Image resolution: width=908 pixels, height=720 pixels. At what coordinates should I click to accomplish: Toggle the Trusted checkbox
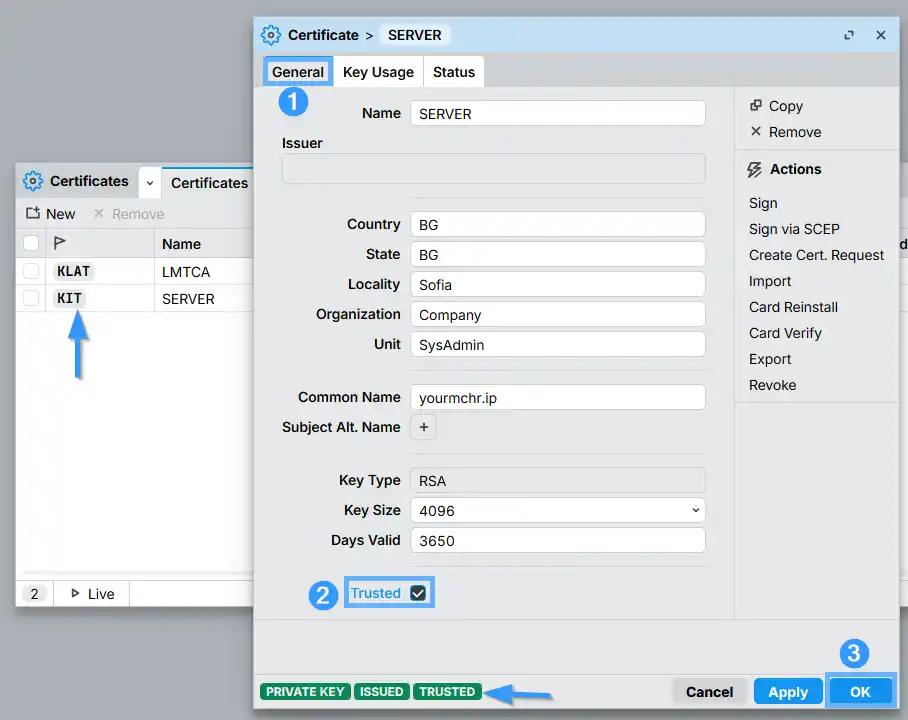tap(418, 593)
